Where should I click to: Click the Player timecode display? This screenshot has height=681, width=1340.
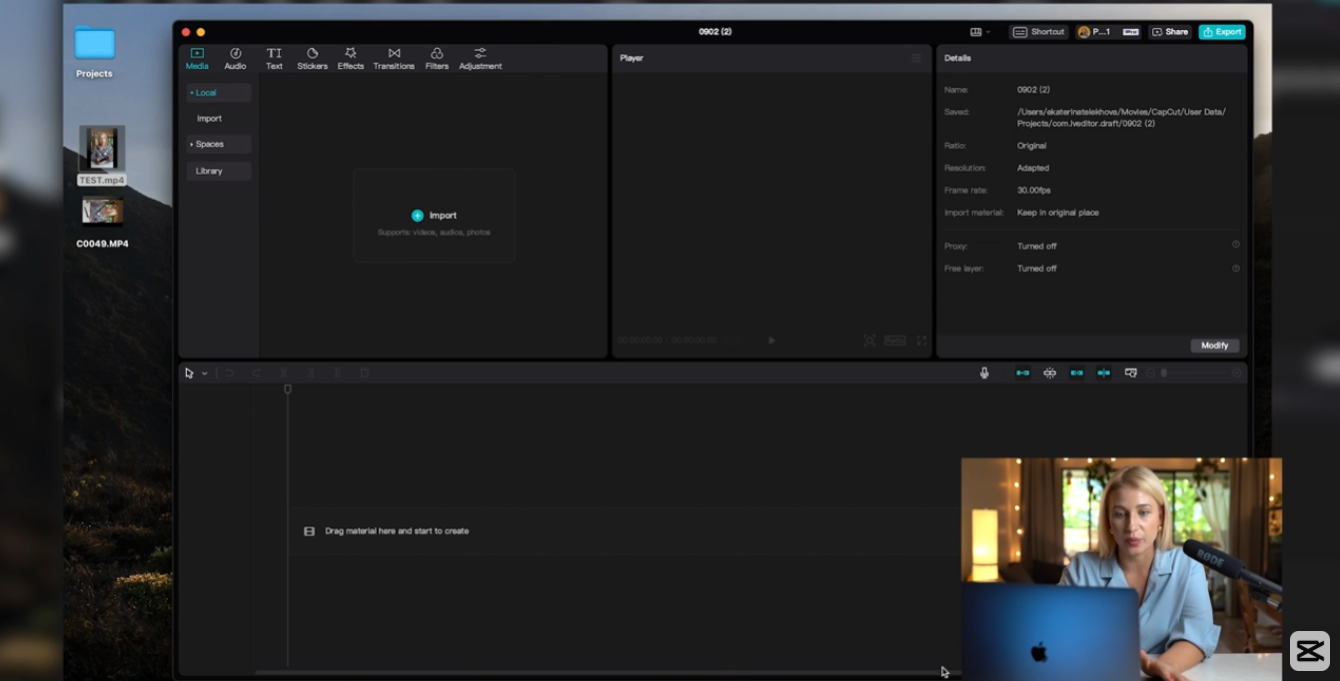point(667,340)
